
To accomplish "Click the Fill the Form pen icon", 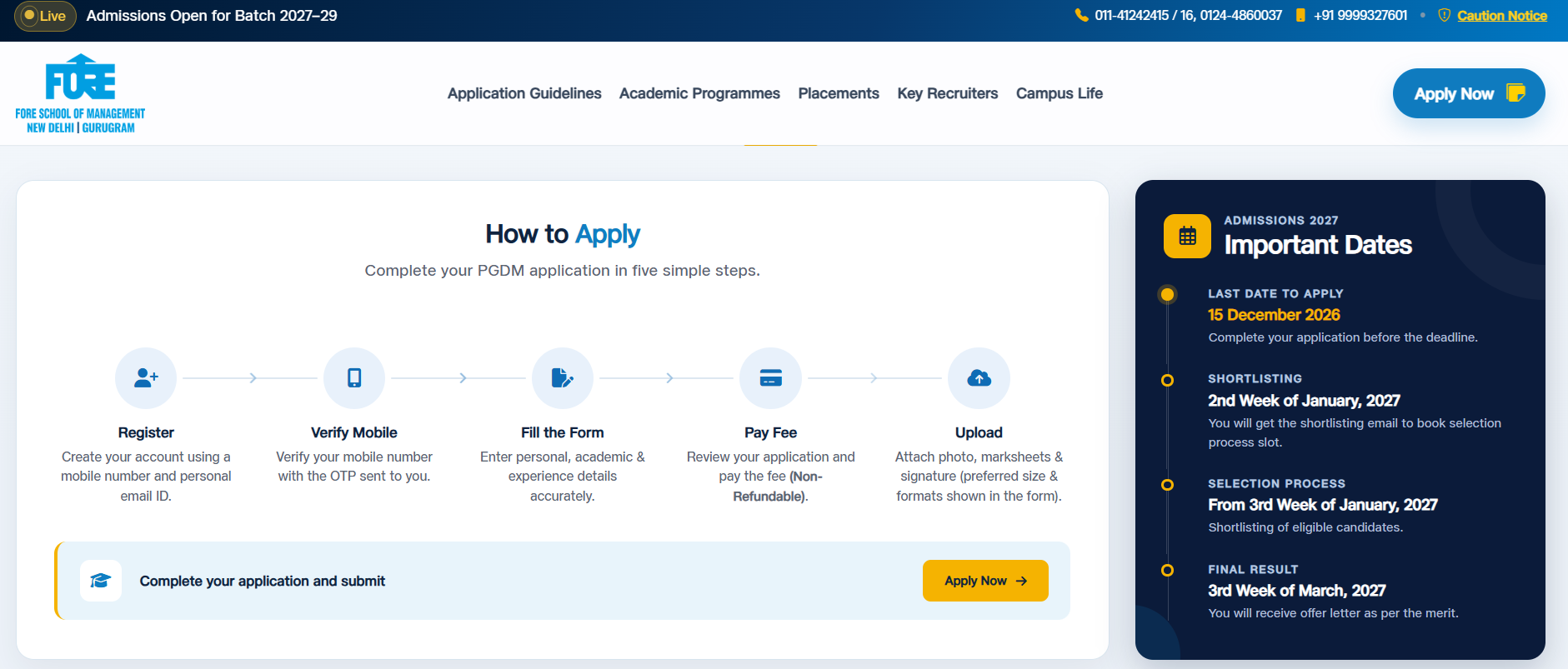I will tap(563, 378).
